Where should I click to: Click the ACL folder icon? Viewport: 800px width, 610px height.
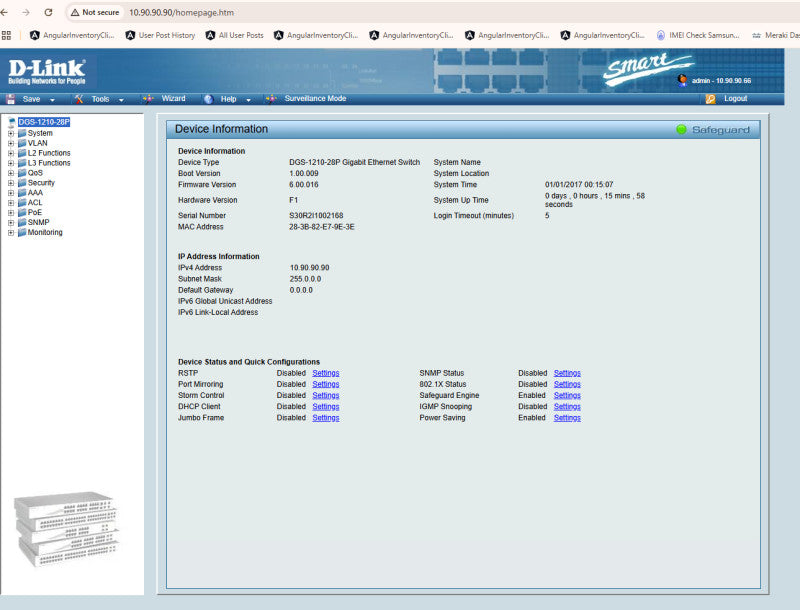[x=22, y=202]
